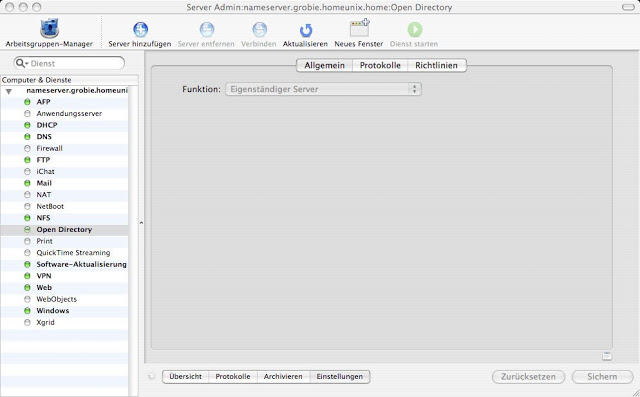Click the Zurücksetzen button
This screenshot has height=397, width=640.
(528, 377)
